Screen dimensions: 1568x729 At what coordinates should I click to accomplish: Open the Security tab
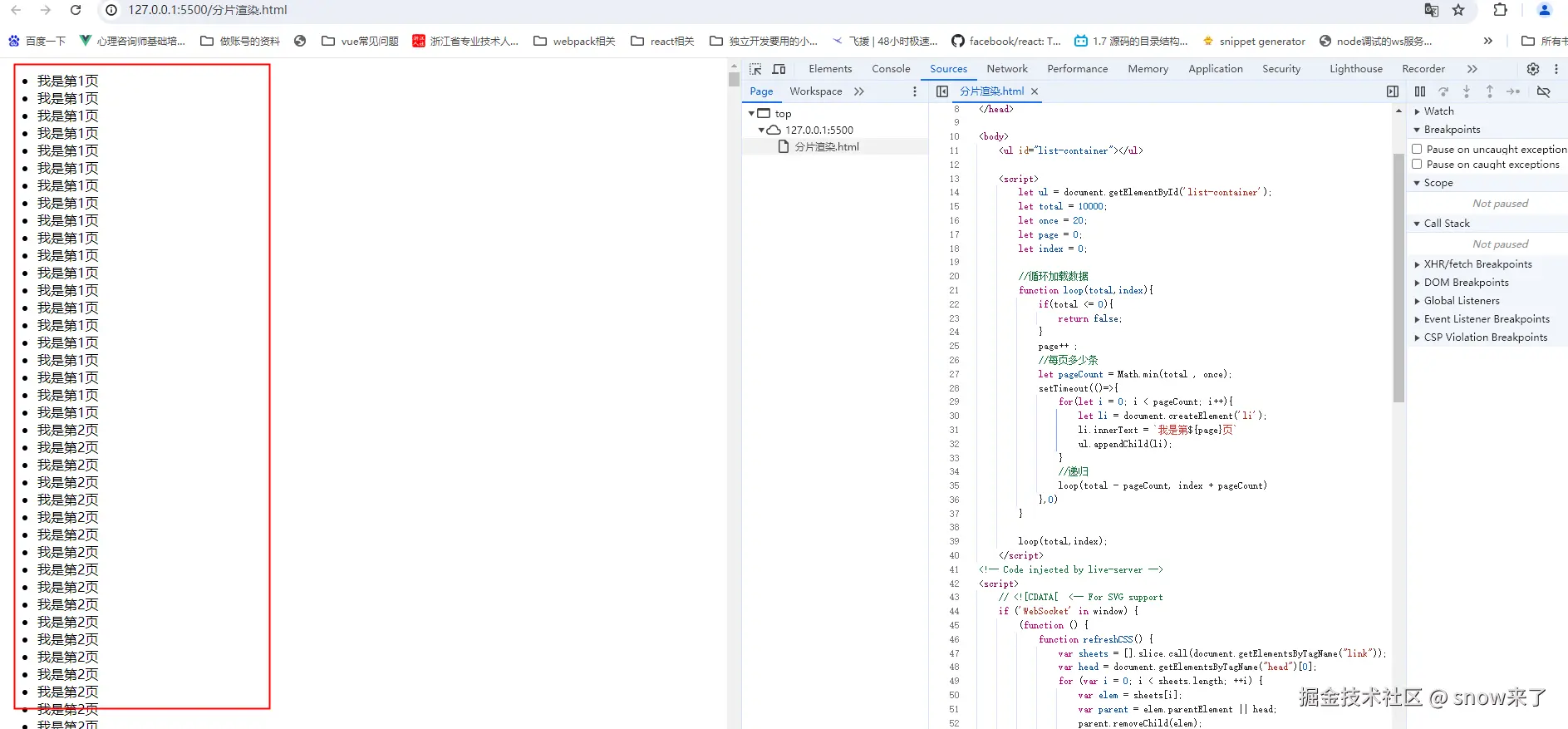coord(1281,69)
